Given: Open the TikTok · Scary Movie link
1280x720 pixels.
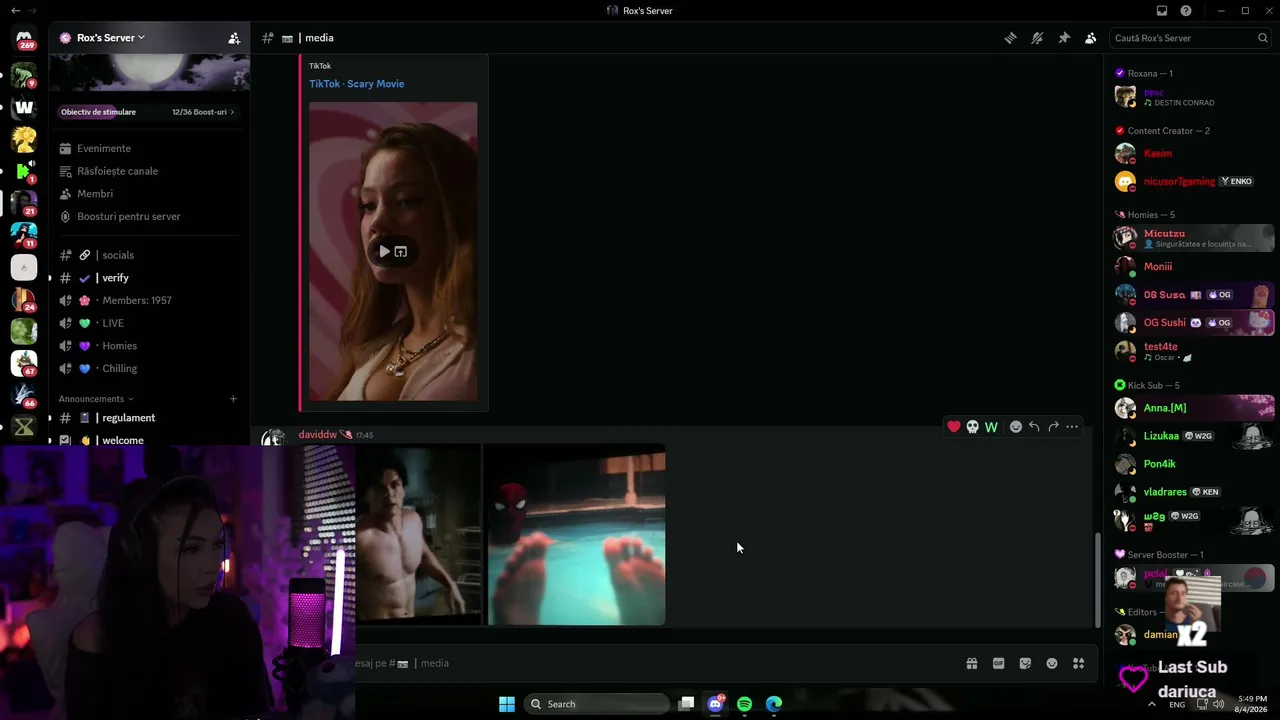Looking at the screenshot, I should pos(356,84).
